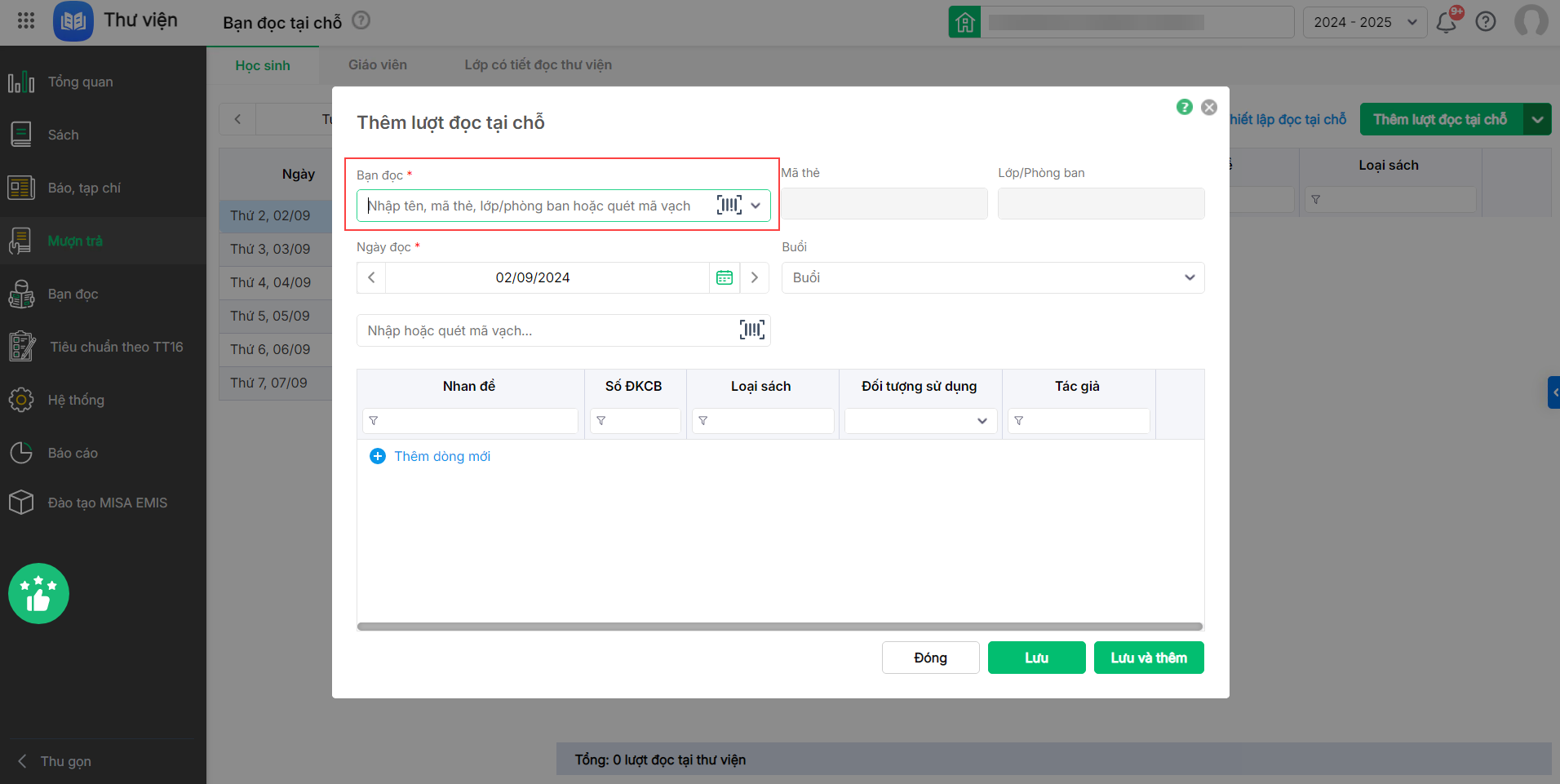Screen dimensions: 1560x784
Task: Go to next day in Ngày đọc
Action: tap(755, 277)
